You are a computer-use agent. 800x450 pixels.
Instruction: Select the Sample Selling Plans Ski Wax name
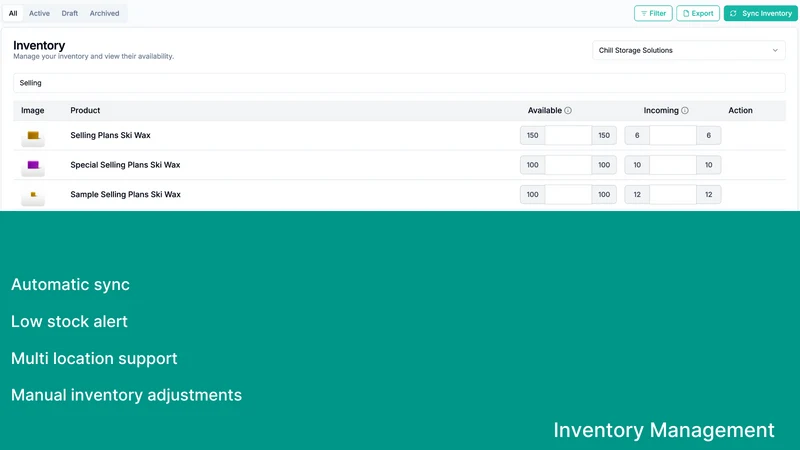point(126,194)
